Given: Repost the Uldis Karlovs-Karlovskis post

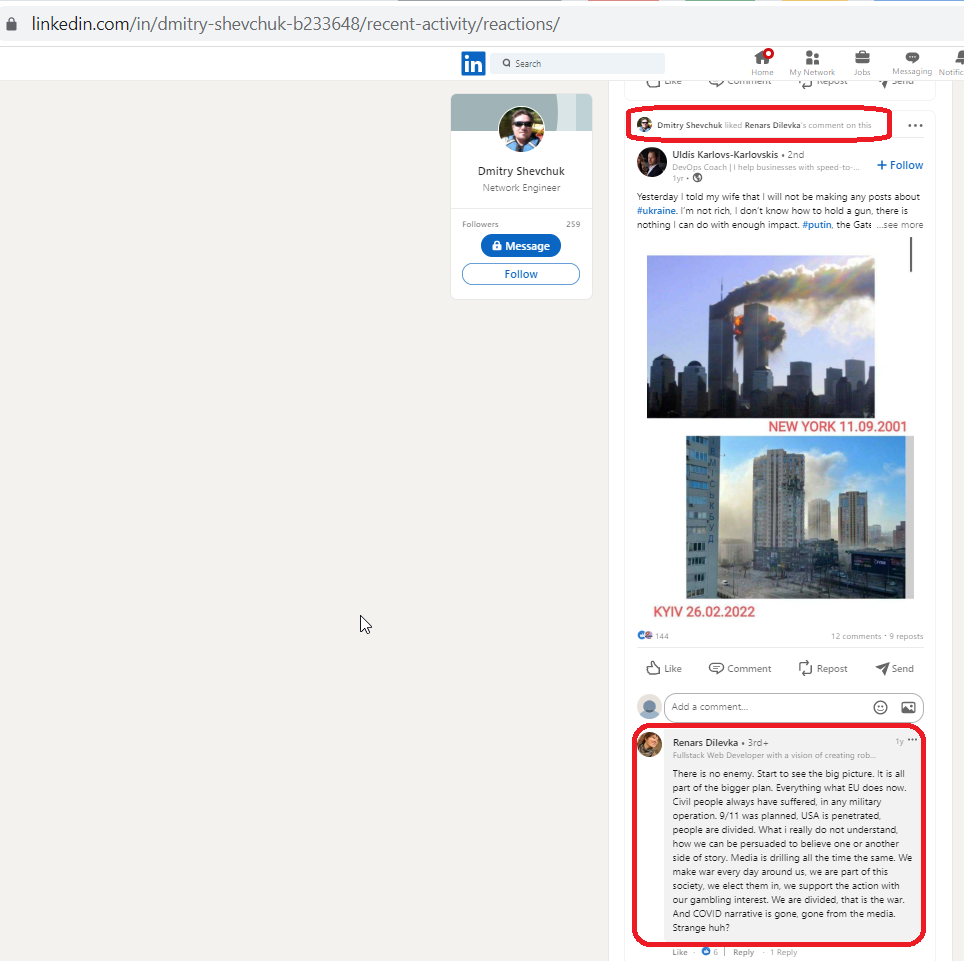Looking at the screenshot, I should (823, 668).
